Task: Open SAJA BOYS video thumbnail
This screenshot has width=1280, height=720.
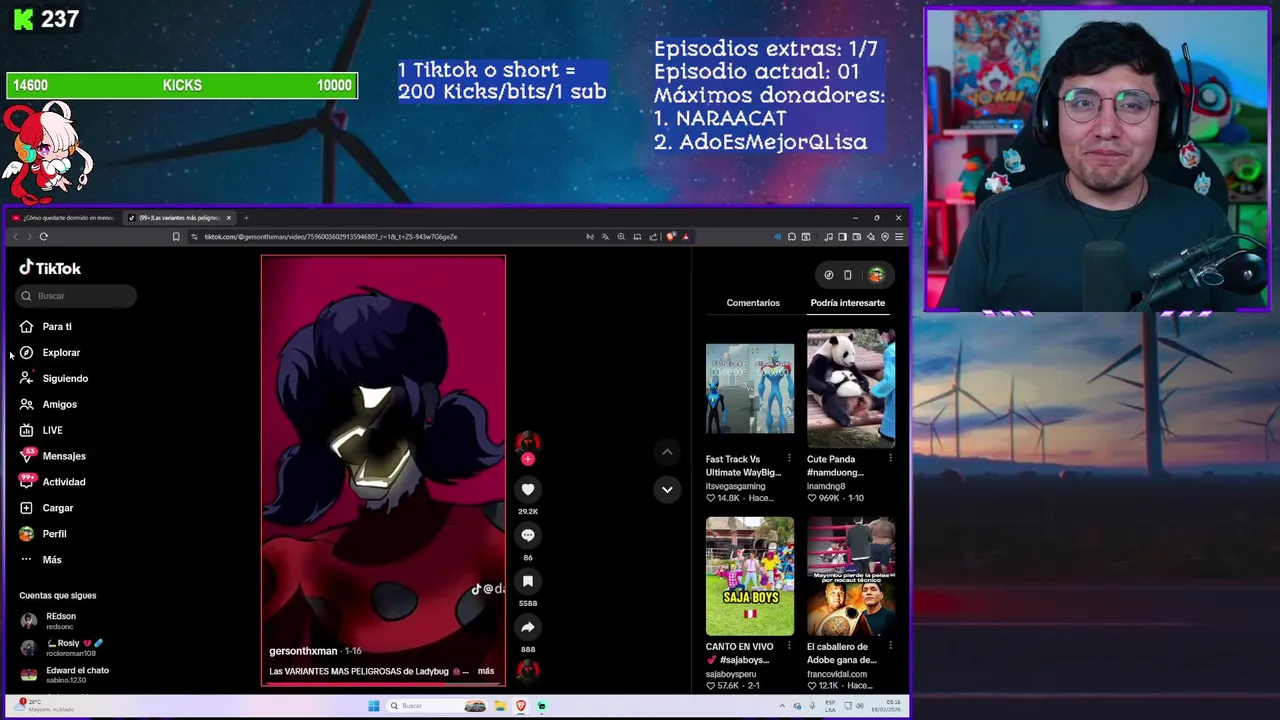Action: (750, 576)
